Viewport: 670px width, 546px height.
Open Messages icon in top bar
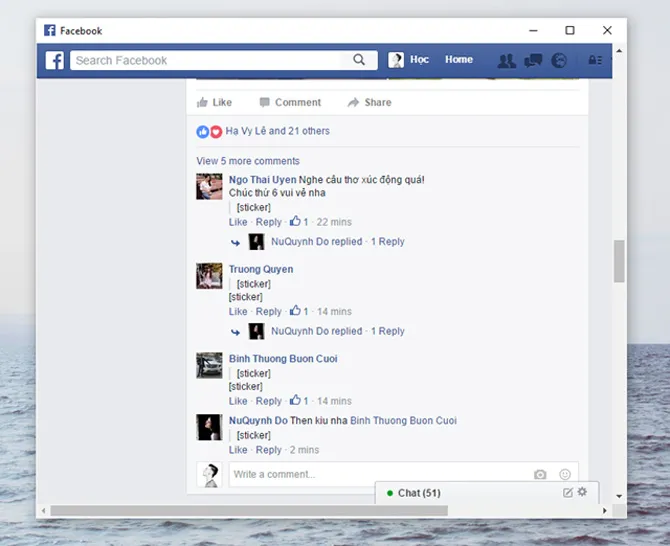533,61
